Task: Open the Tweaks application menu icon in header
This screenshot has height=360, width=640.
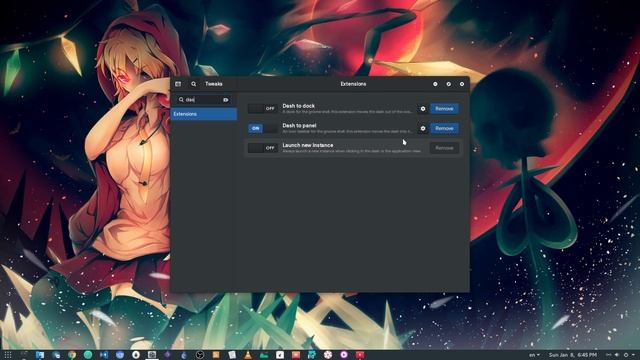Action: point(178,84)
